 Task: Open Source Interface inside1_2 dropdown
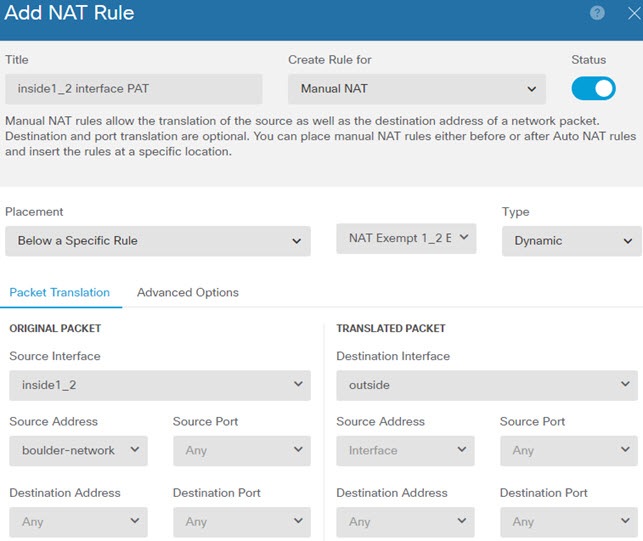click(160, 385)
